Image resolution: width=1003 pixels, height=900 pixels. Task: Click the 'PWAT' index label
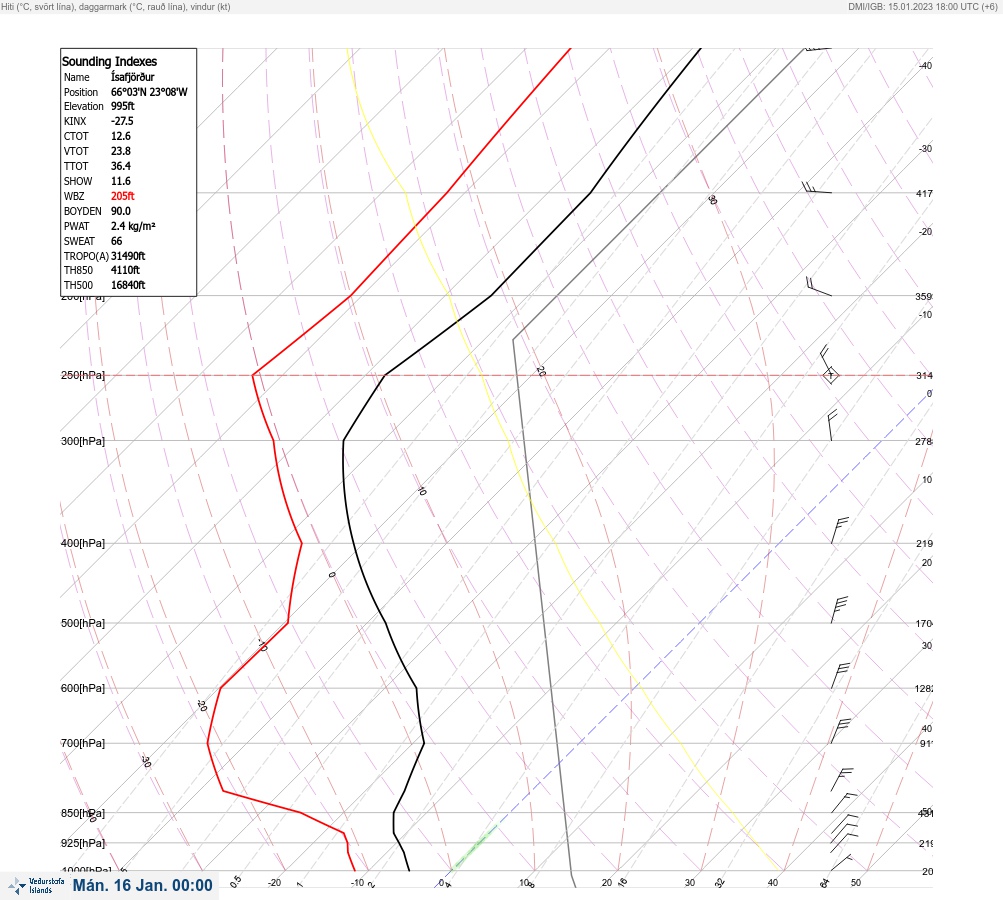click(77, 226)
